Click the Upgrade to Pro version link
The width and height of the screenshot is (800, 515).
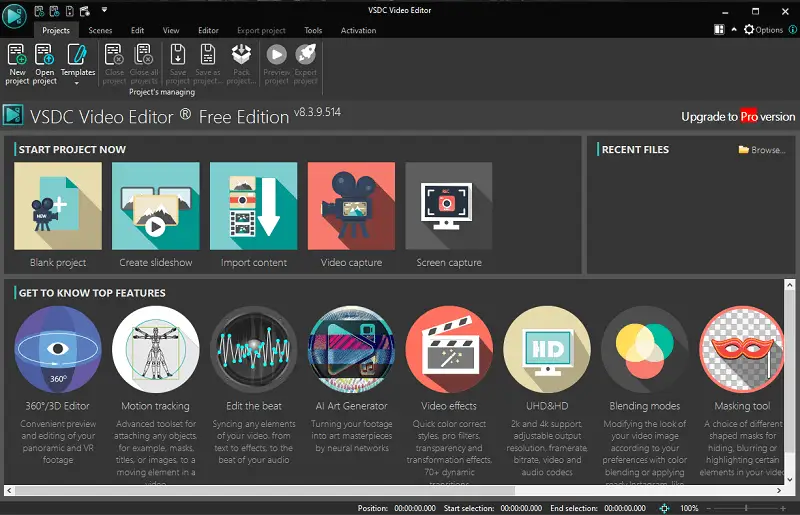coord(738,117)
